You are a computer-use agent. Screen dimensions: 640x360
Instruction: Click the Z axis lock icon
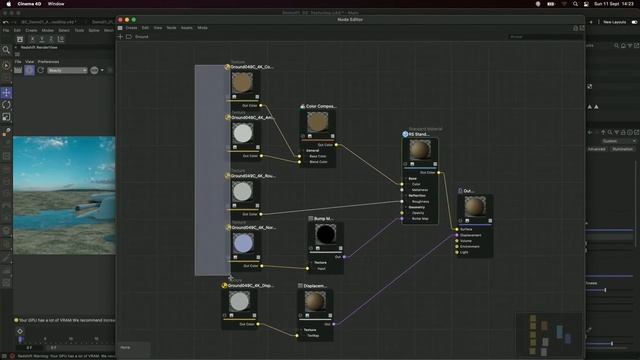coord(51,39)
